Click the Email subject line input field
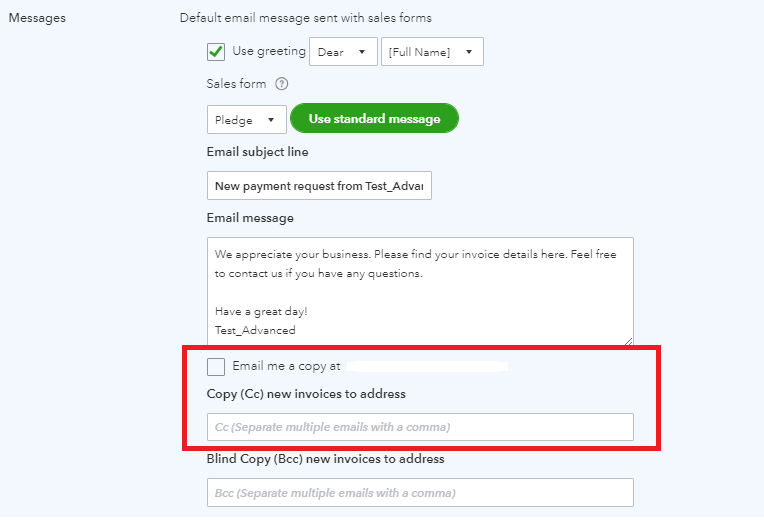Image resolution: width=764 pixels, height=520 pixels. tap(319, 185)
